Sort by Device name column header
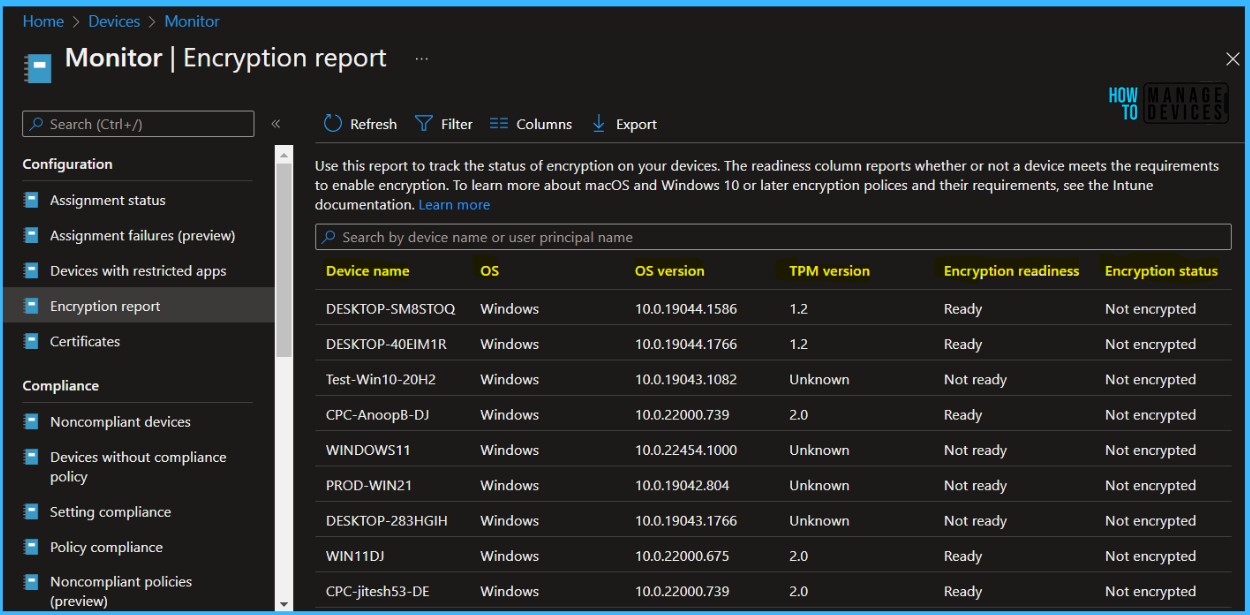The width and height of the screenshot is (1250, 615). tap(367, 271)
